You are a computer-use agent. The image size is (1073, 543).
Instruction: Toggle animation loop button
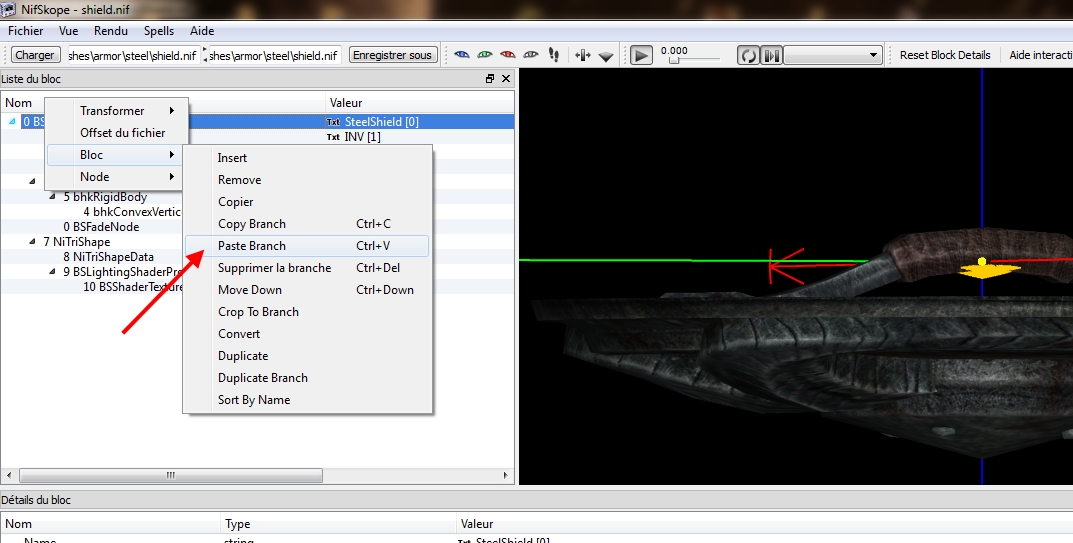747,55
